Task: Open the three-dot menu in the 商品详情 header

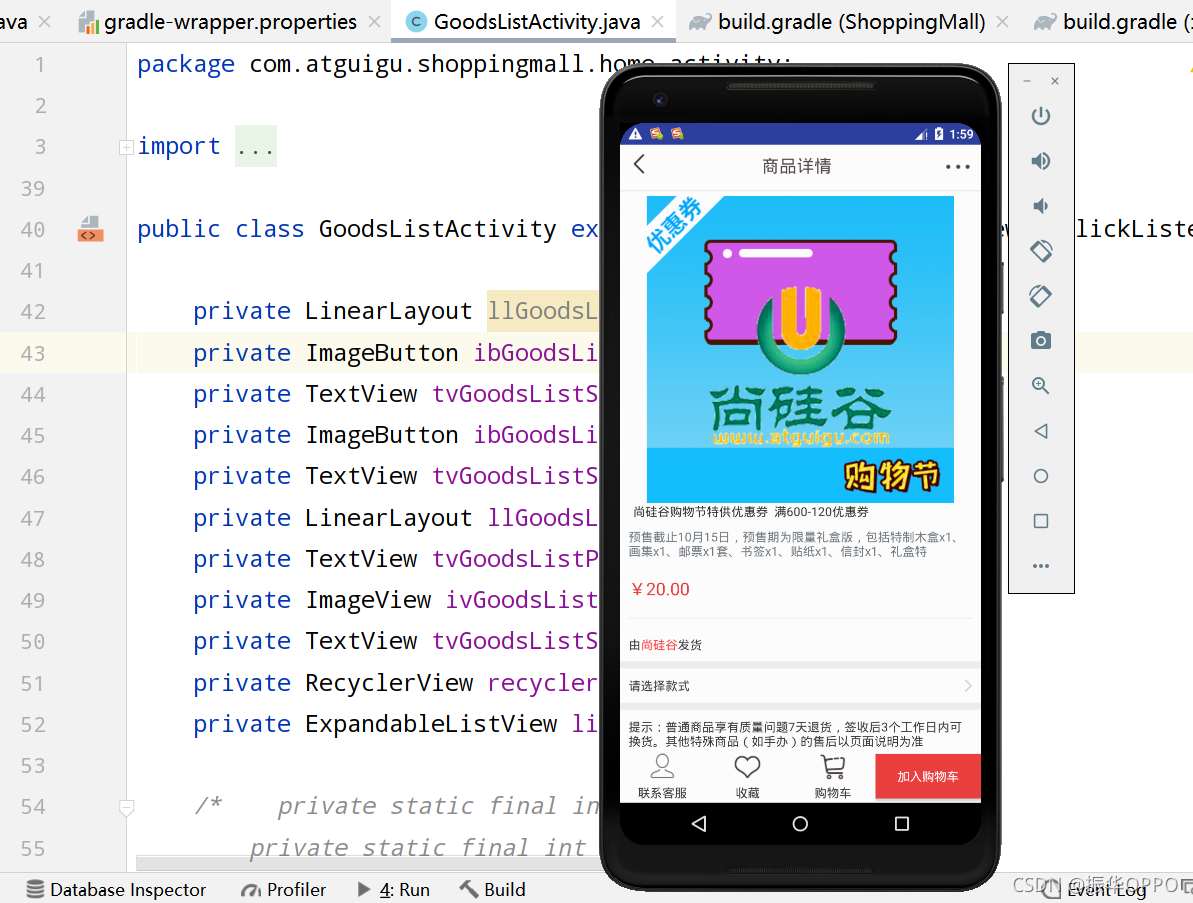Action: (x=957, y=167)
